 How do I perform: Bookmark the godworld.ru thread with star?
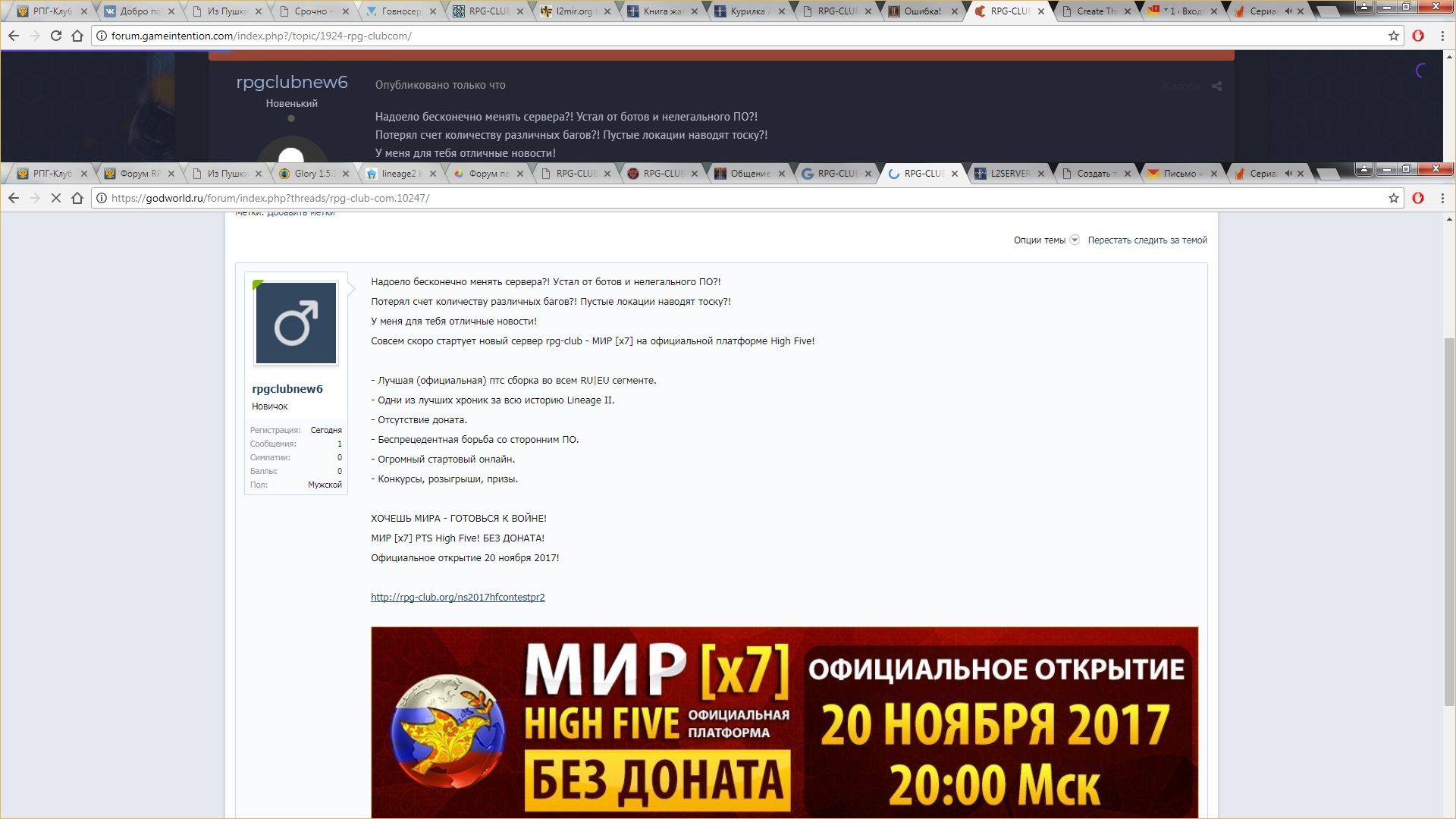[1393, 198]
